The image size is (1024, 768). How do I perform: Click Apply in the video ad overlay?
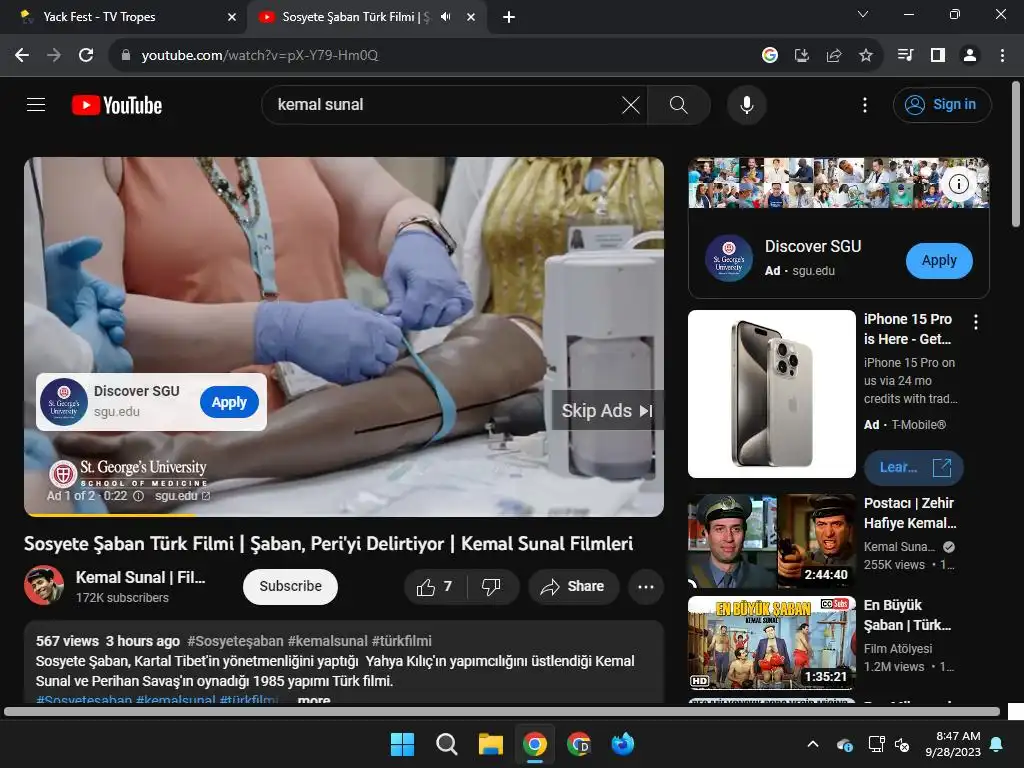click(229, 402)
